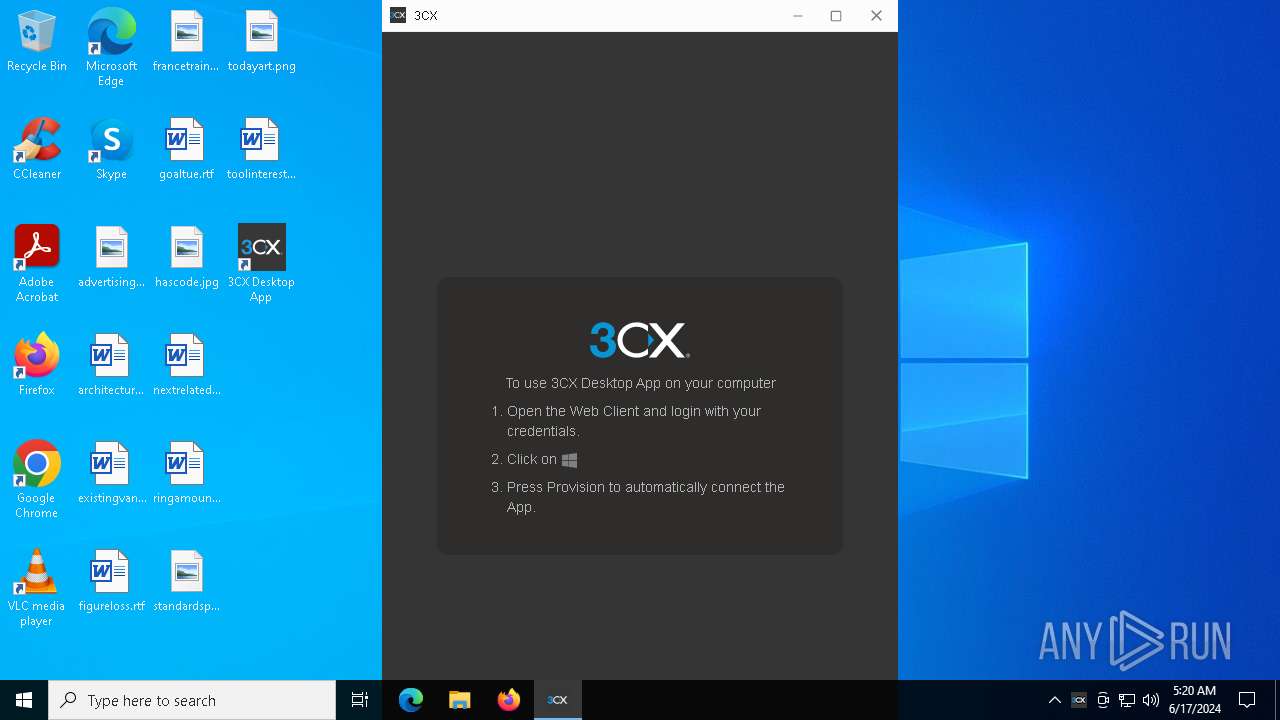The image size is (1280, 720).
Task: Open the Recycle Bin desktop icon
Action: click(x=37, y=42)
